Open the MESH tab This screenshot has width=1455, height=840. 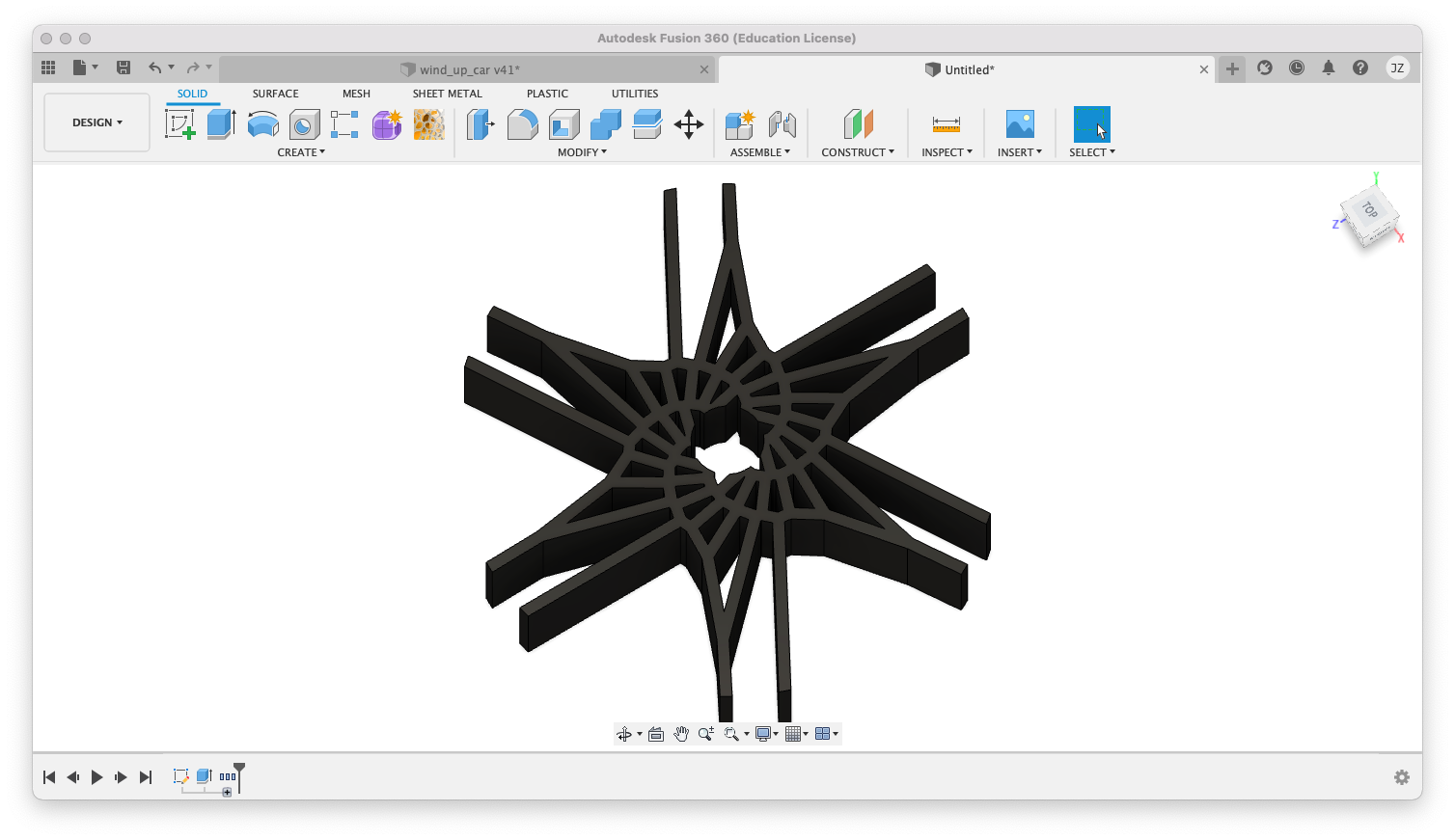[356, 93]
